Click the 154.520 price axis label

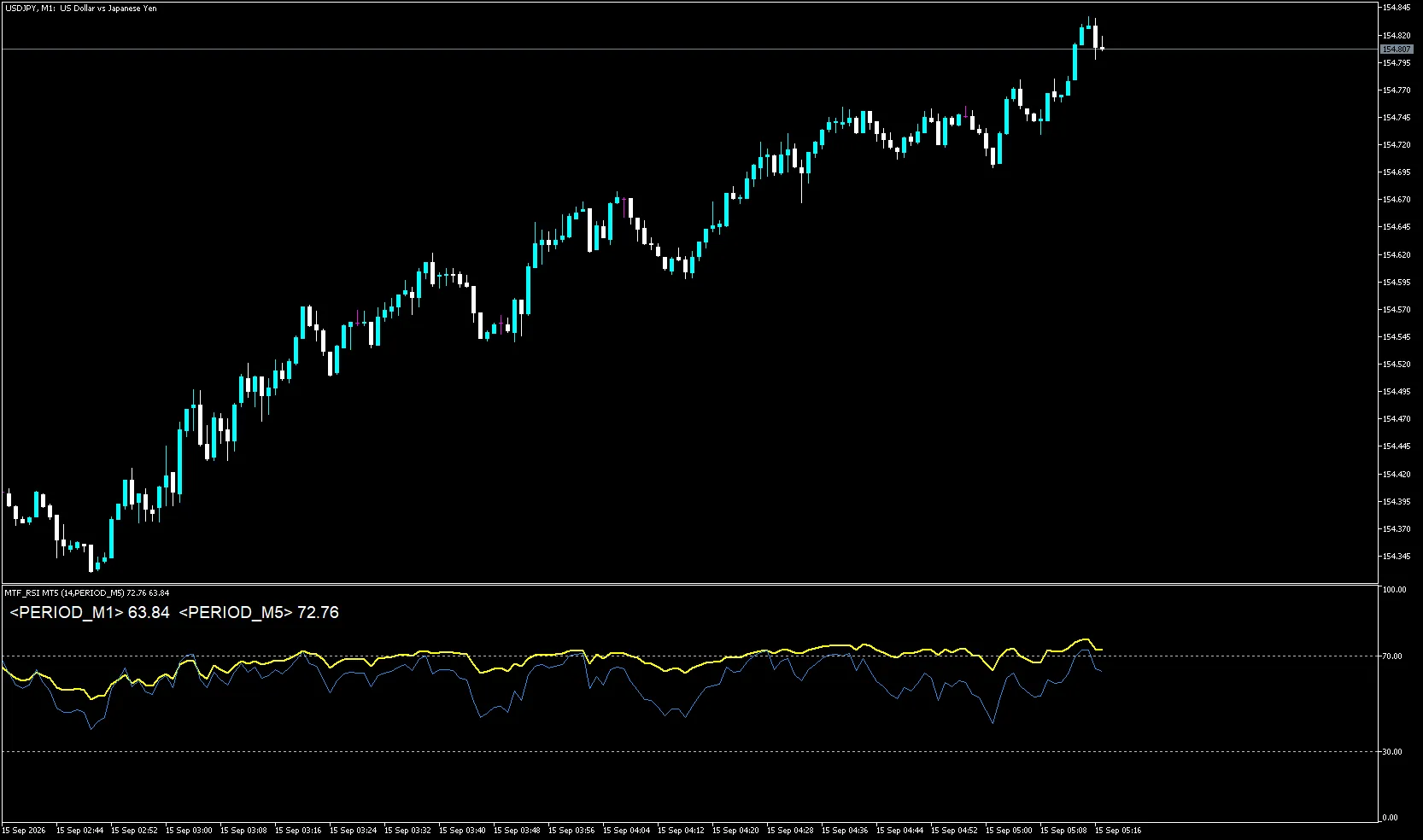click(1397, 365)
